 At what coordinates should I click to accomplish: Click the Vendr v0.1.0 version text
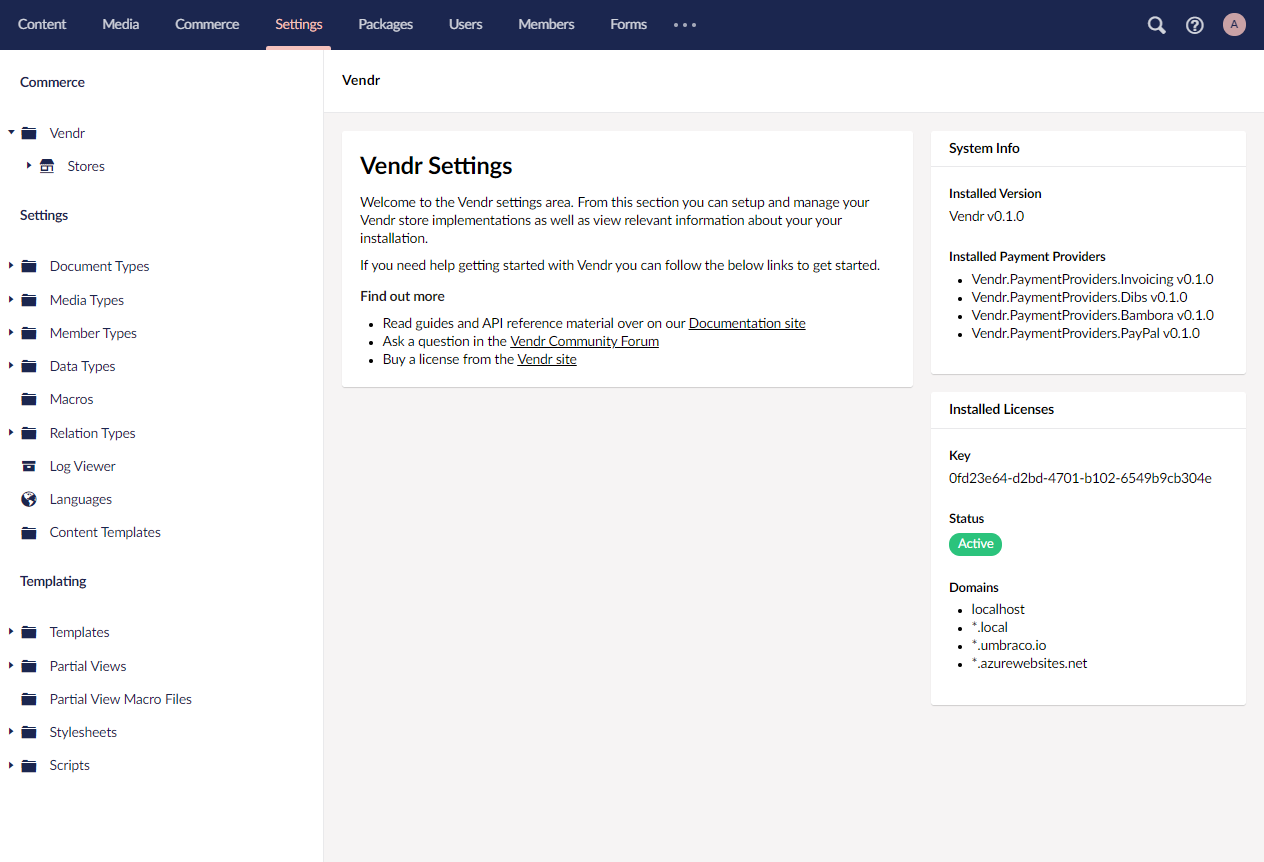(x=986, y=216)
